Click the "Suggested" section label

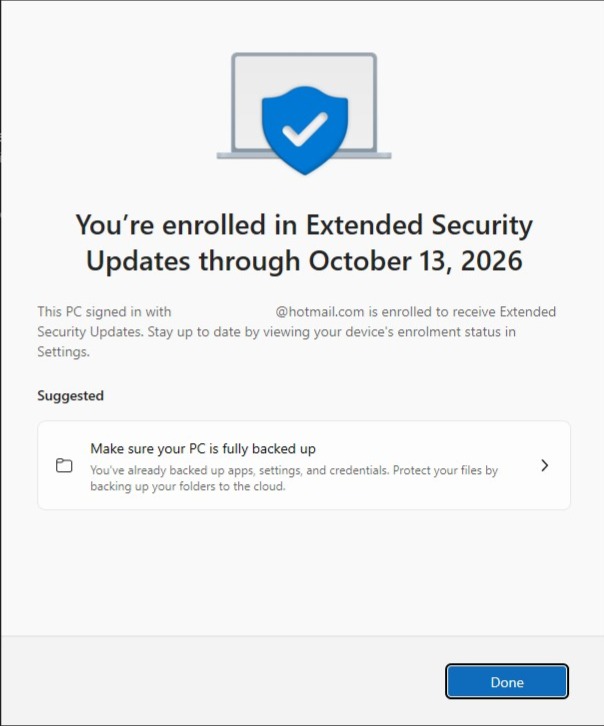click(70, 395)
